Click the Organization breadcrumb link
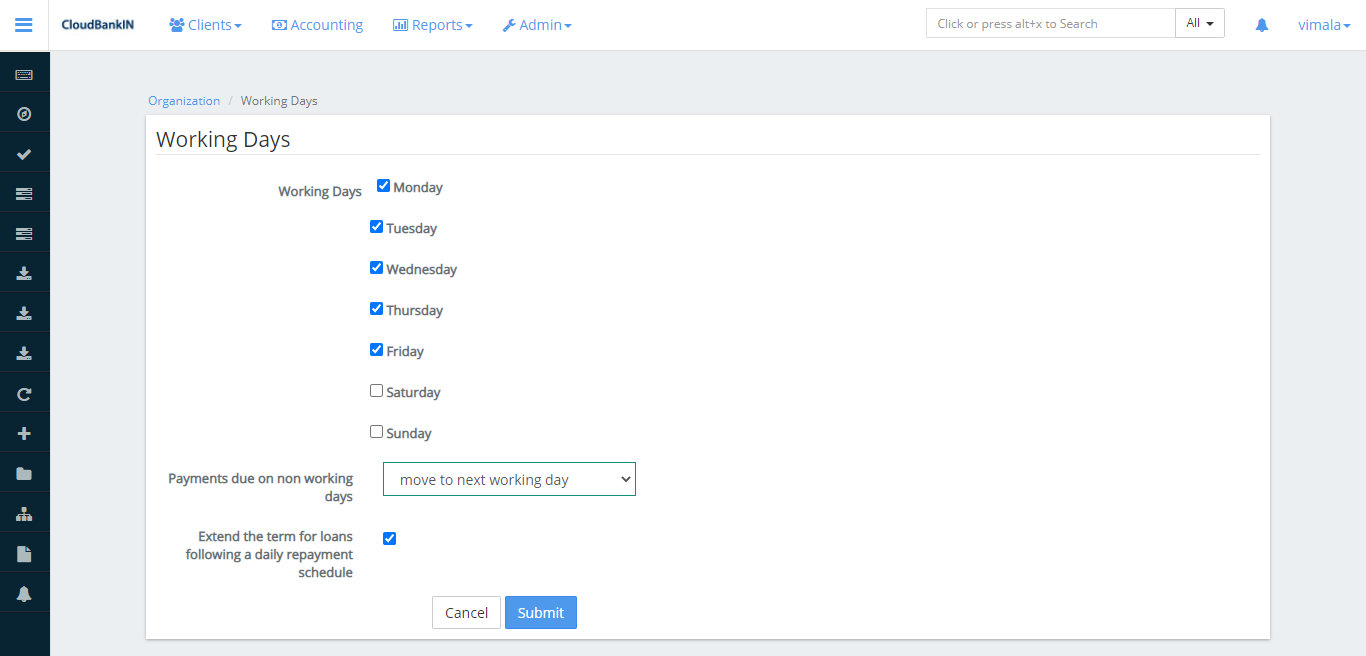Viewport: 1366px width, 656px height. 184,101
